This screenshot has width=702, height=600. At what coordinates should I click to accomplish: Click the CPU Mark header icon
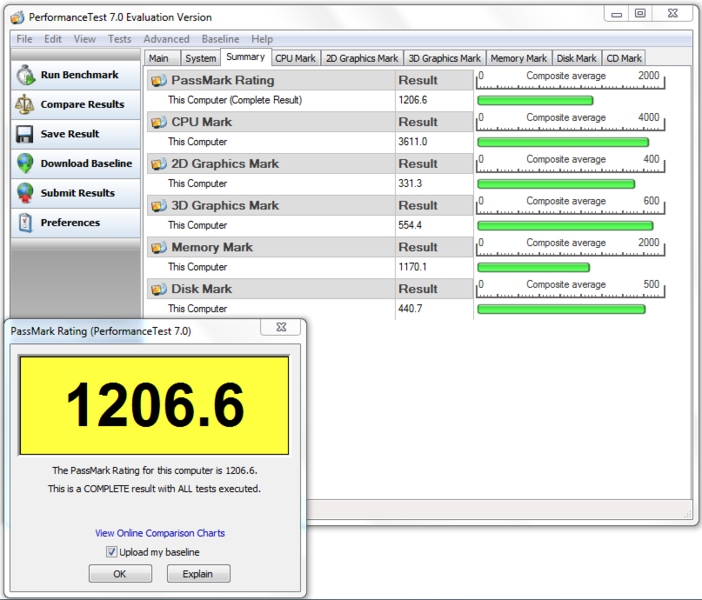coord(158,122)
